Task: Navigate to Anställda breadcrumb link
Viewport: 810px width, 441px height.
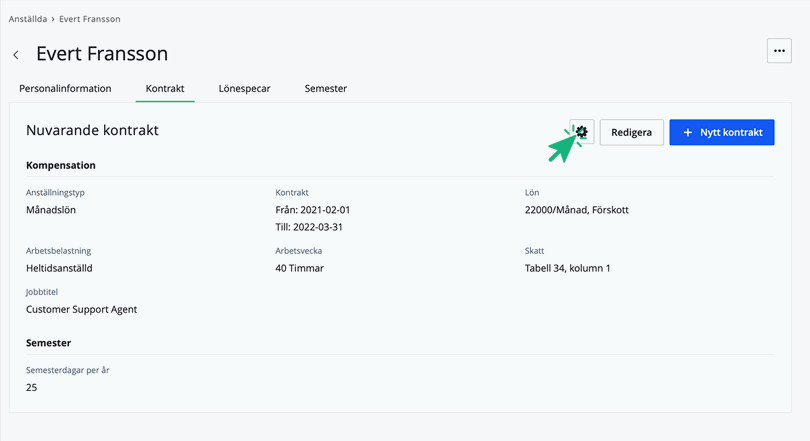Action: (x=28, y=19)
